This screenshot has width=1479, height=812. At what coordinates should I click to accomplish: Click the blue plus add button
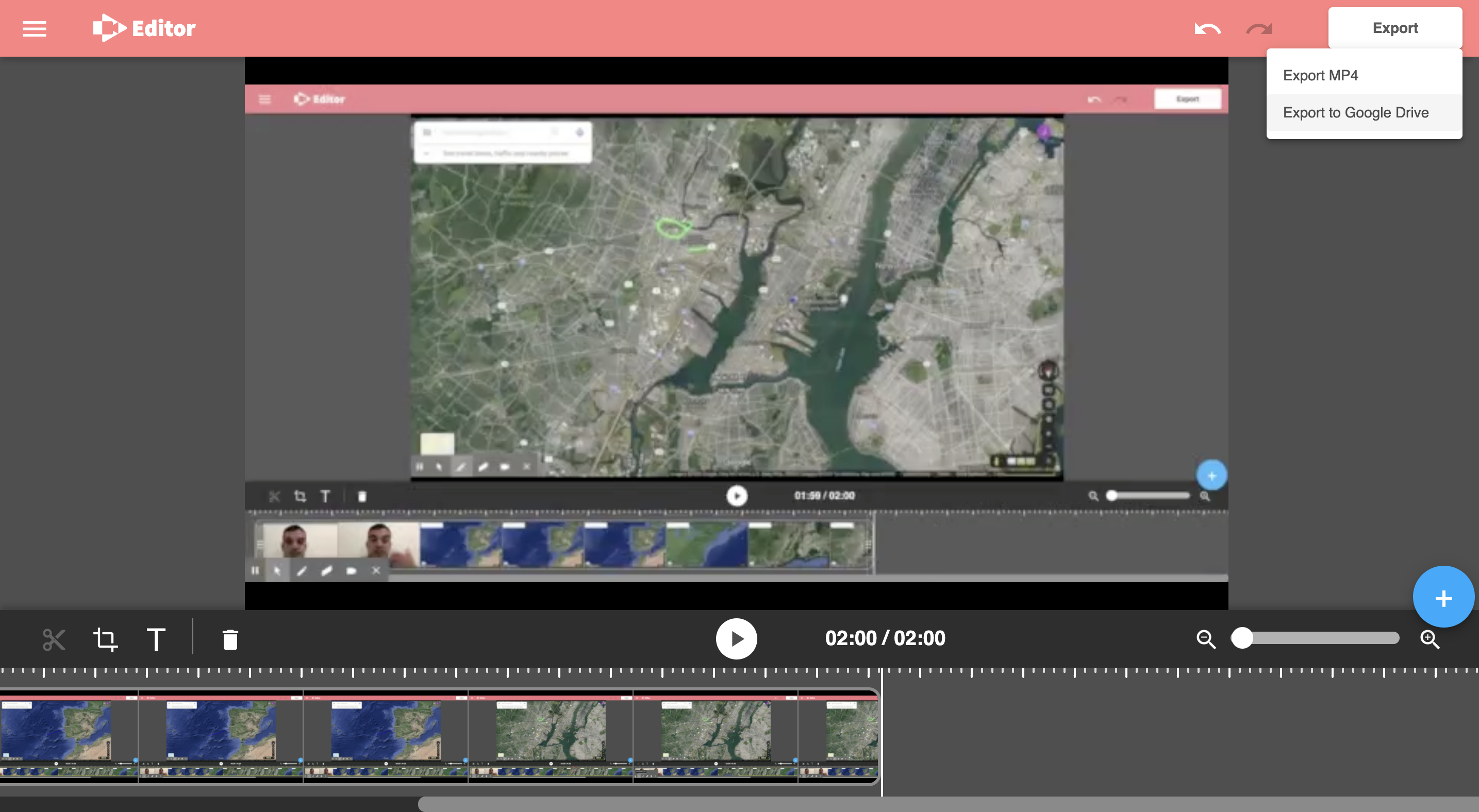pos(1443,597)
